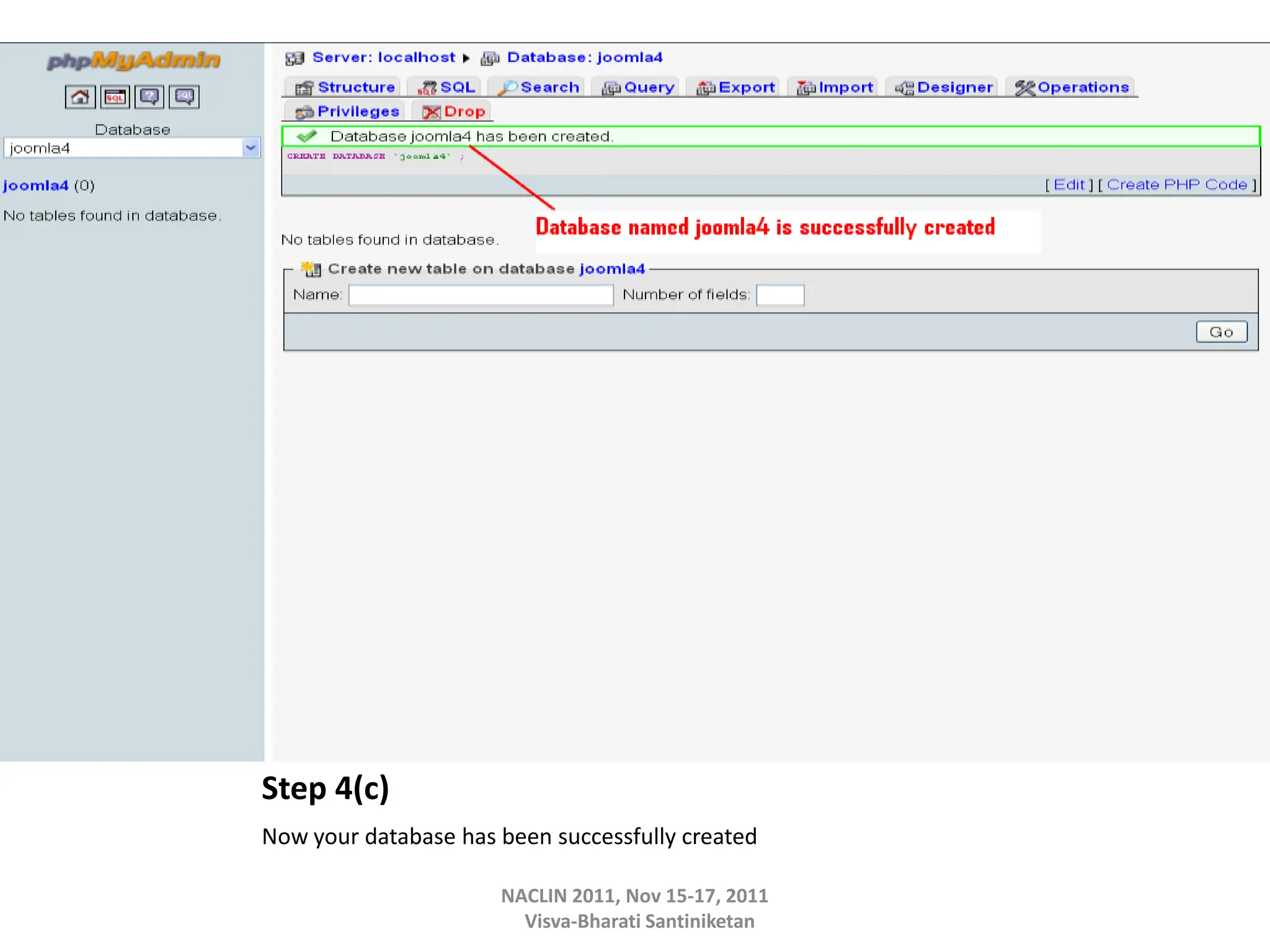Click the Edit link for the query

pos(1069,185)
